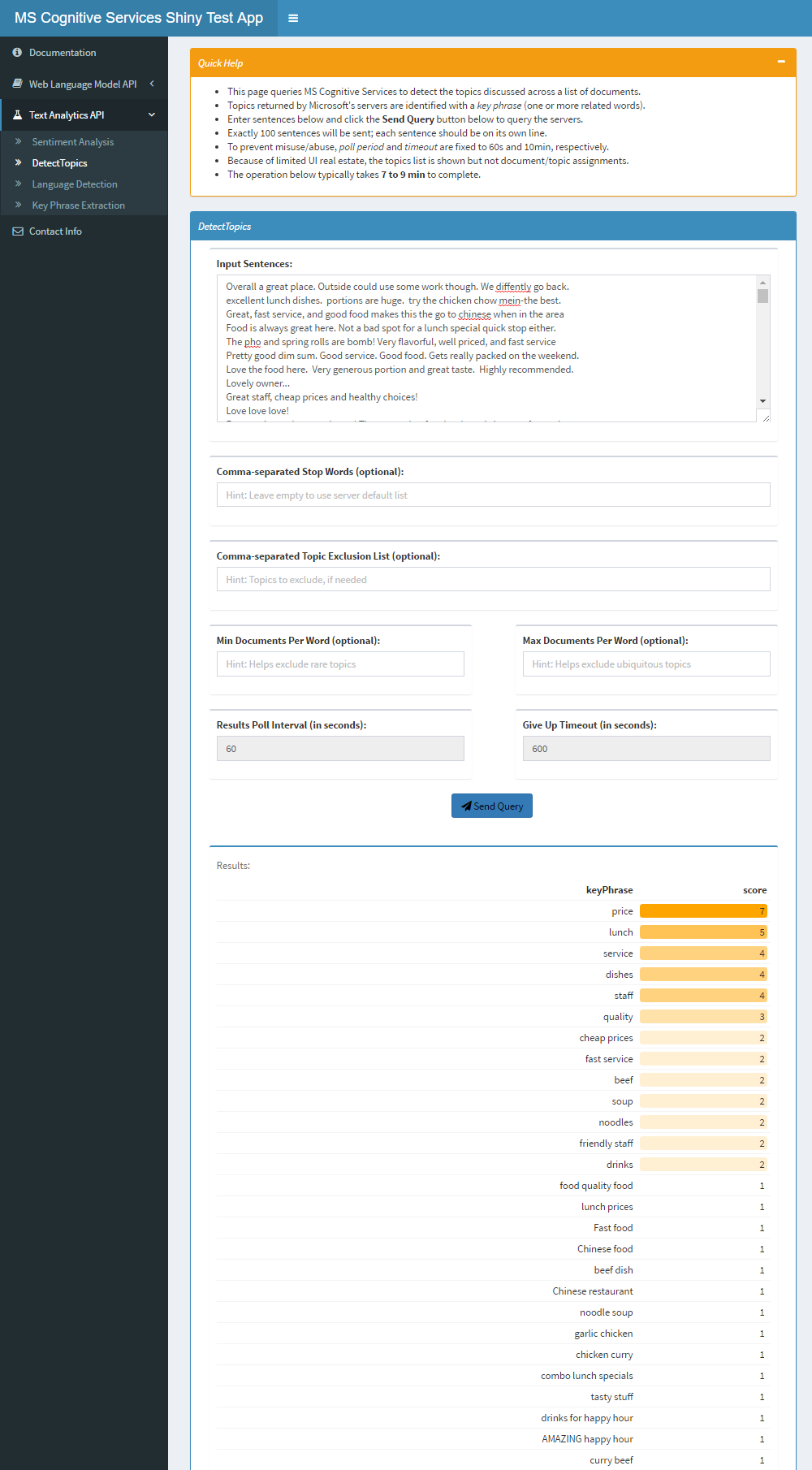The height and width of the screenshot is (1470, 812).
Task: Select the 'dishes' keyPhrase cell
Action: coord(619,975)
